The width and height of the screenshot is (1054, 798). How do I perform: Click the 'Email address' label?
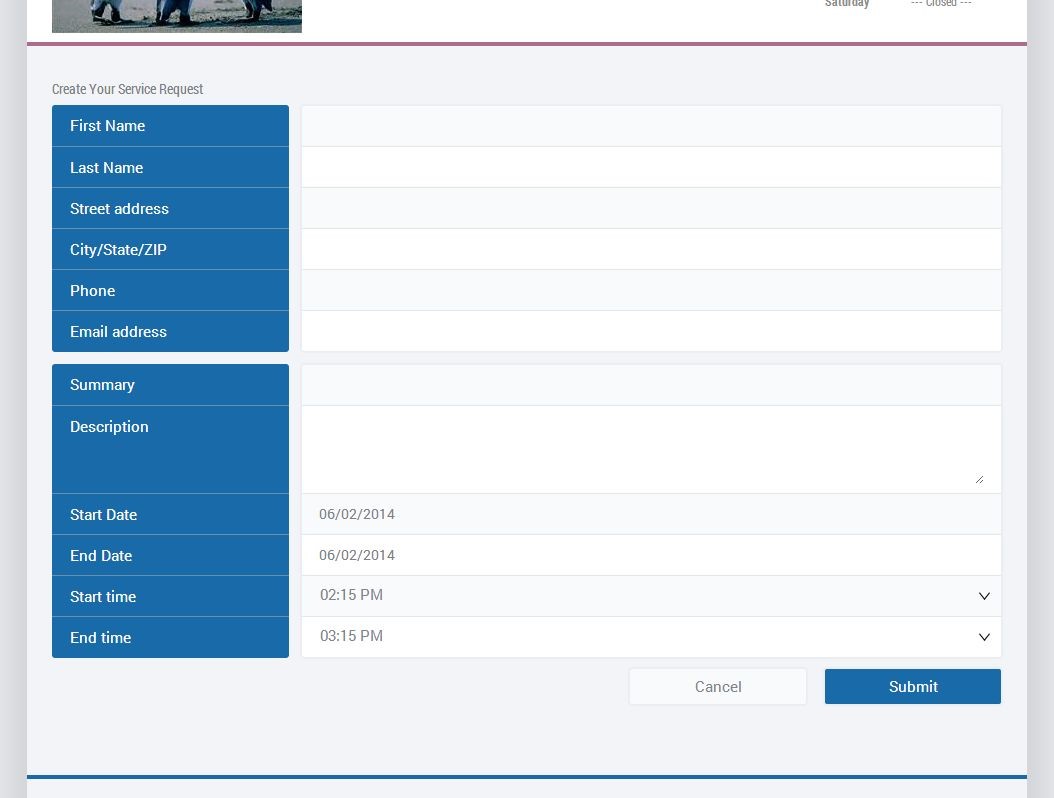tap(118, 331)
